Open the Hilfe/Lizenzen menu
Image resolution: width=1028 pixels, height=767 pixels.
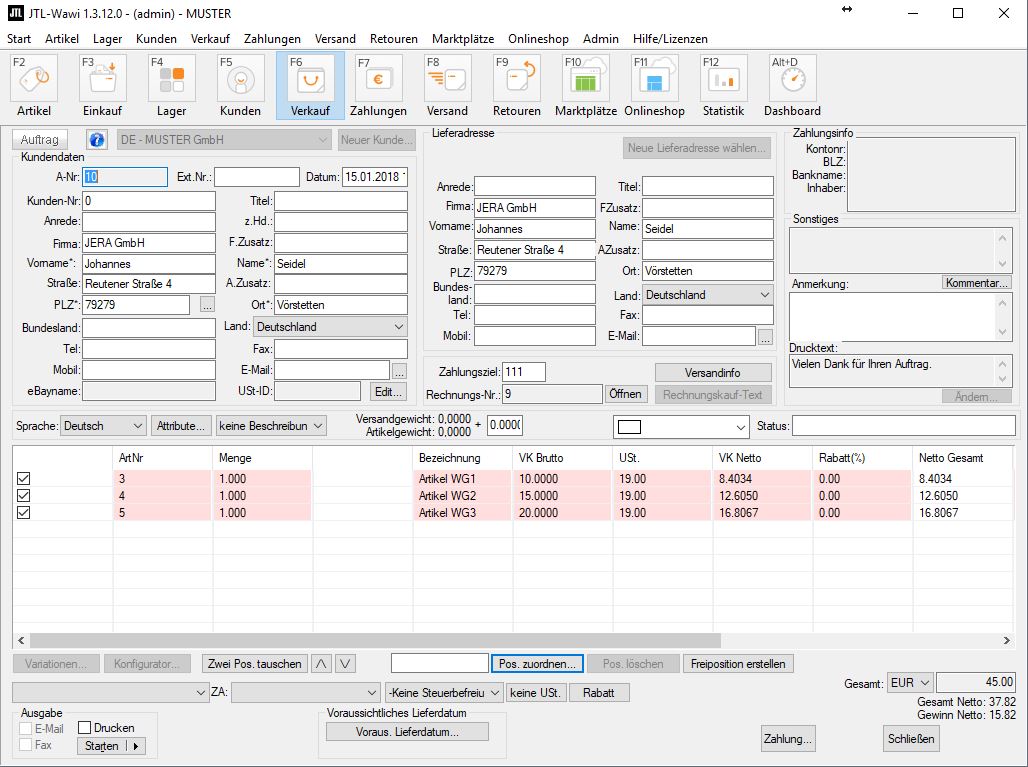tap(670, 39)
